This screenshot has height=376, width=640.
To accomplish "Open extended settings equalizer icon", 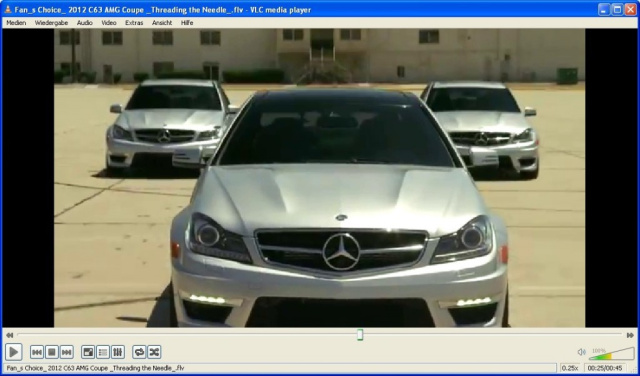I will pyautogui.click(x=118, y=352).
